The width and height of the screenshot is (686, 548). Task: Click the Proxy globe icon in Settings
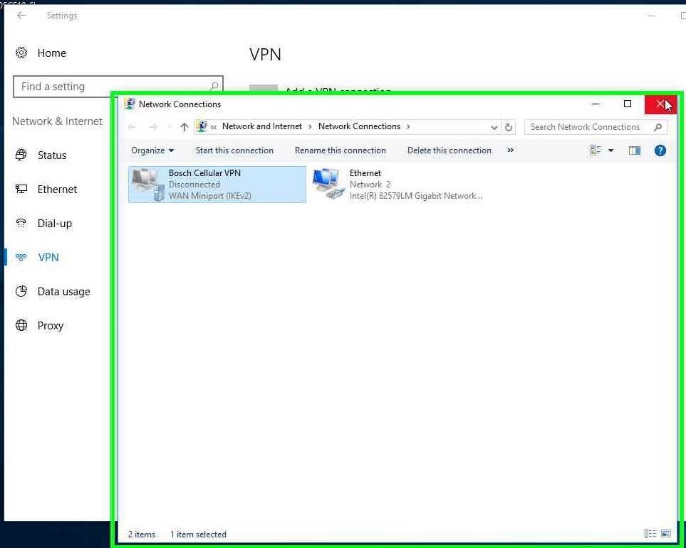21,325
